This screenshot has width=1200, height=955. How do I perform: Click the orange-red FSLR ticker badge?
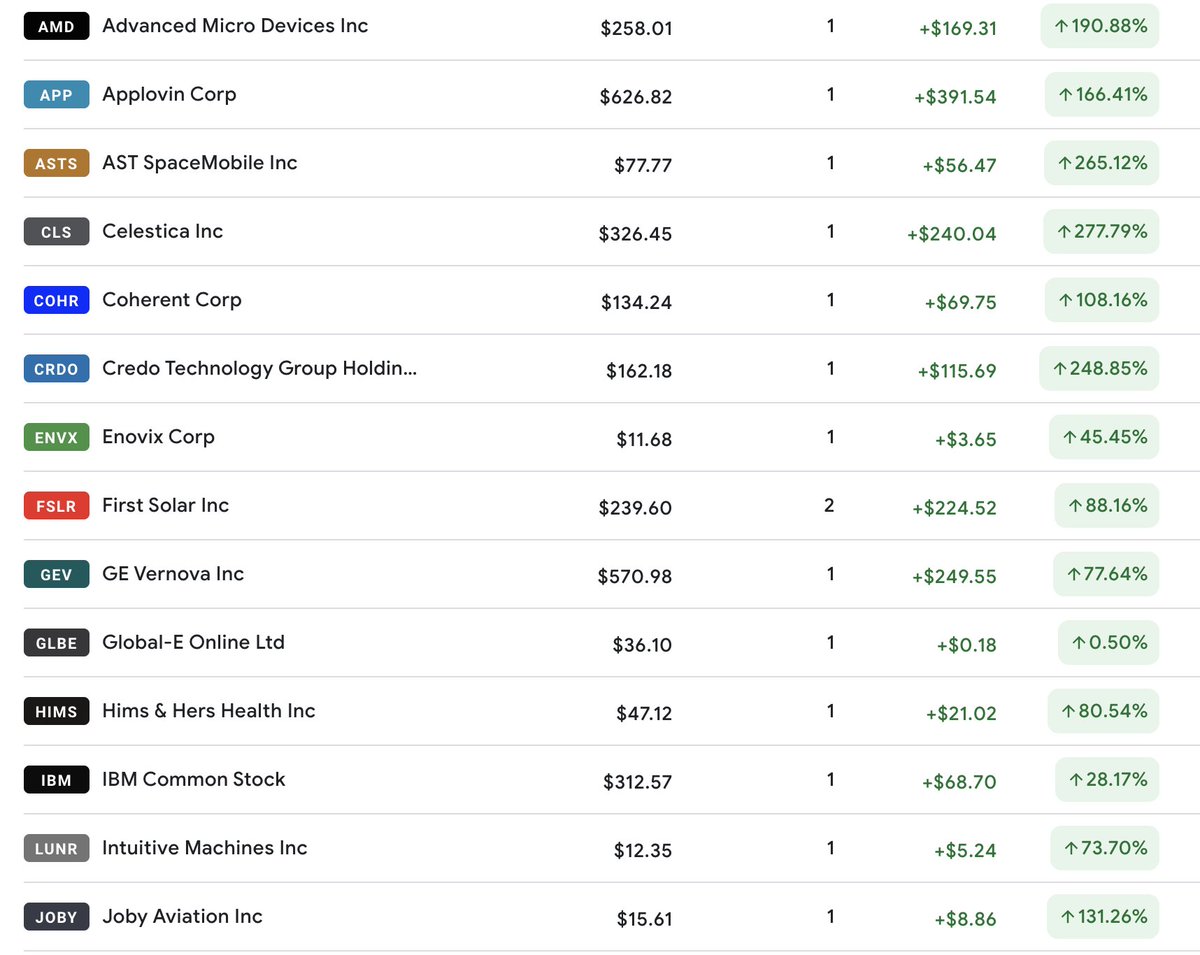[56, 506]
